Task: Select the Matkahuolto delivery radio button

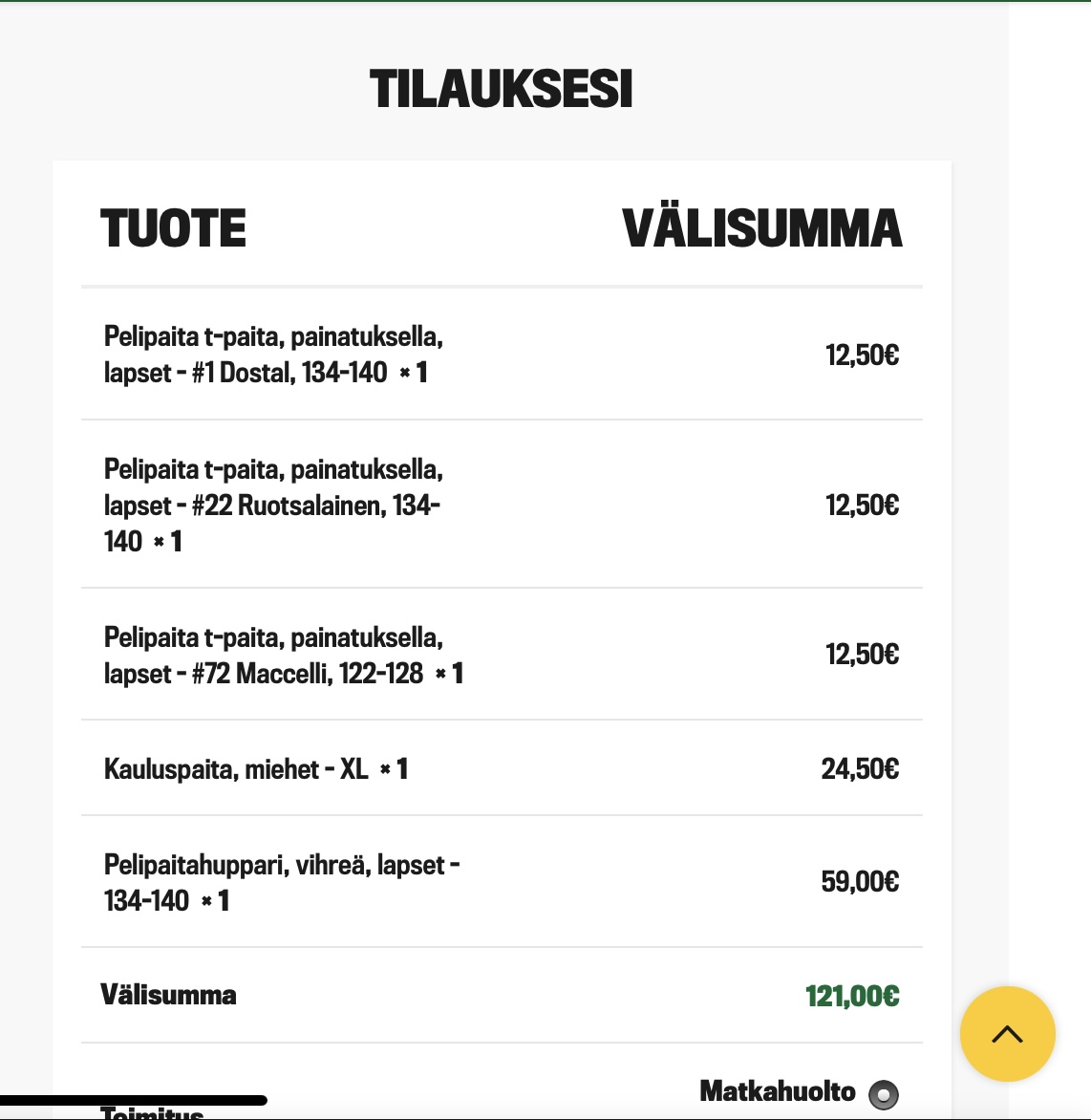Action: pos(884,1094)
